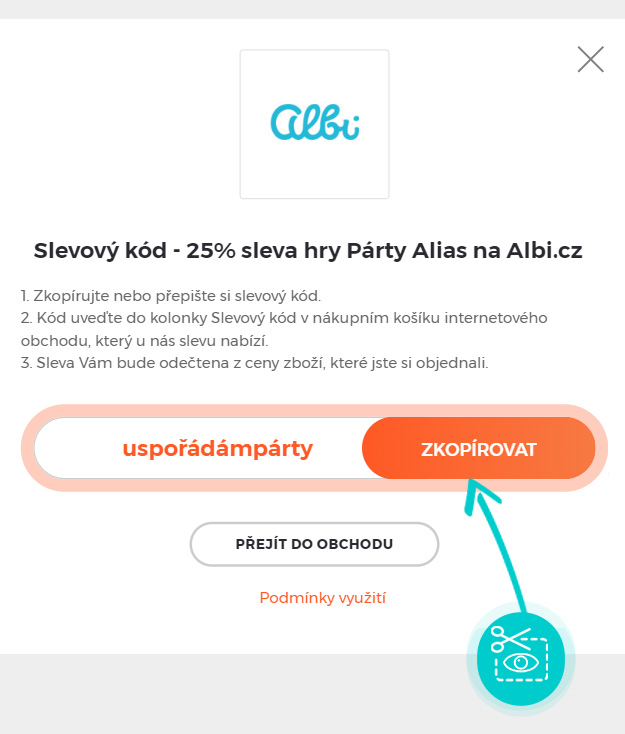Click instruction step 3 about Sleva deduction
Viewport: 625px width, 734px height.
(x=255, y=363)
